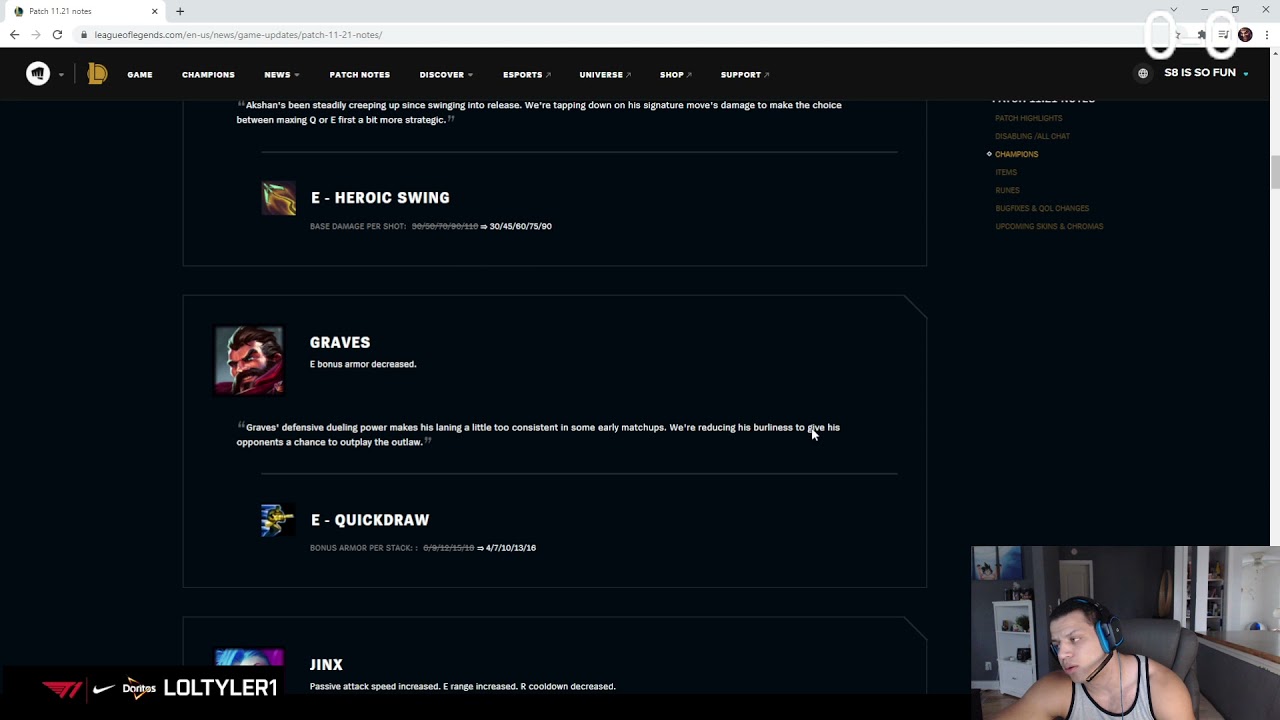This screenshot has height=720, width=1280.
Task: Click the Base Damage Per Shot values line
Action: (431, 226)
